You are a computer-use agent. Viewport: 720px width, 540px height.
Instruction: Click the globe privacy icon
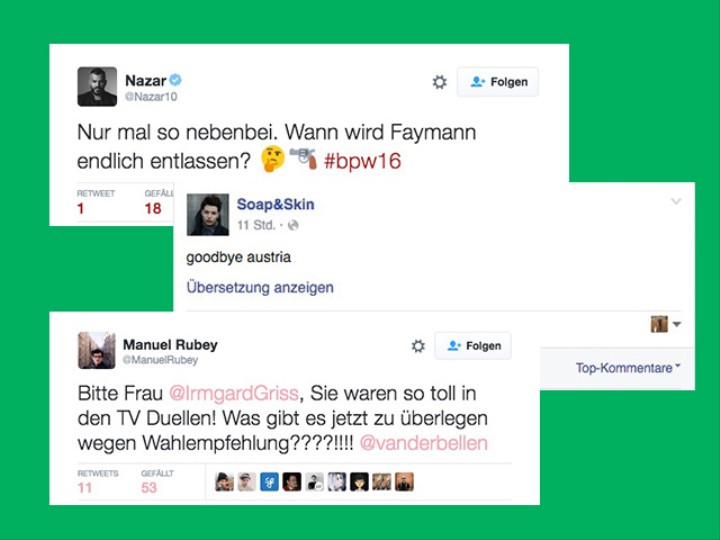(x=293, y=225)
